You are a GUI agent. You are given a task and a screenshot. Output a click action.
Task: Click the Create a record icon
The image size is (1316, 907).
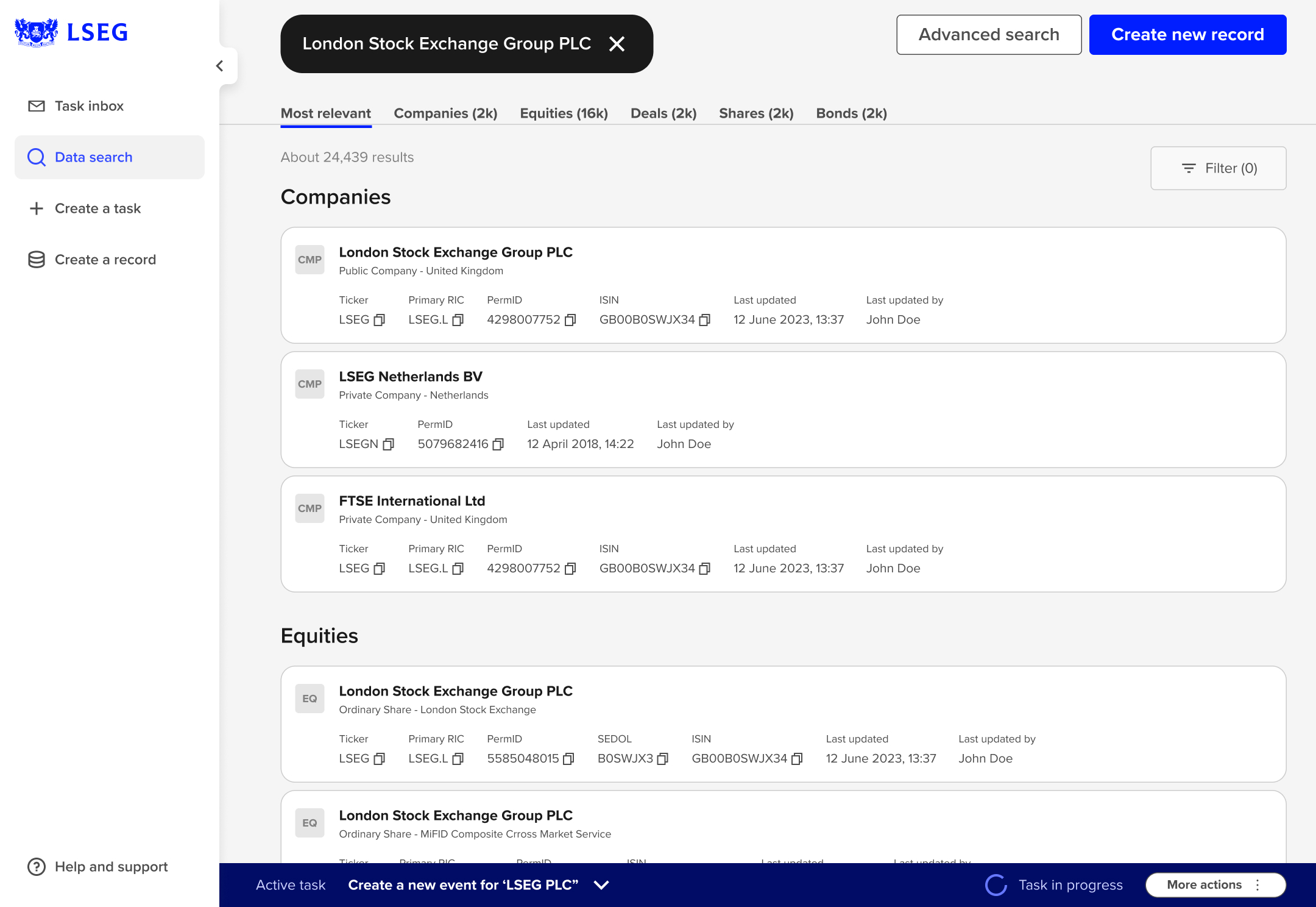[36, 259]
